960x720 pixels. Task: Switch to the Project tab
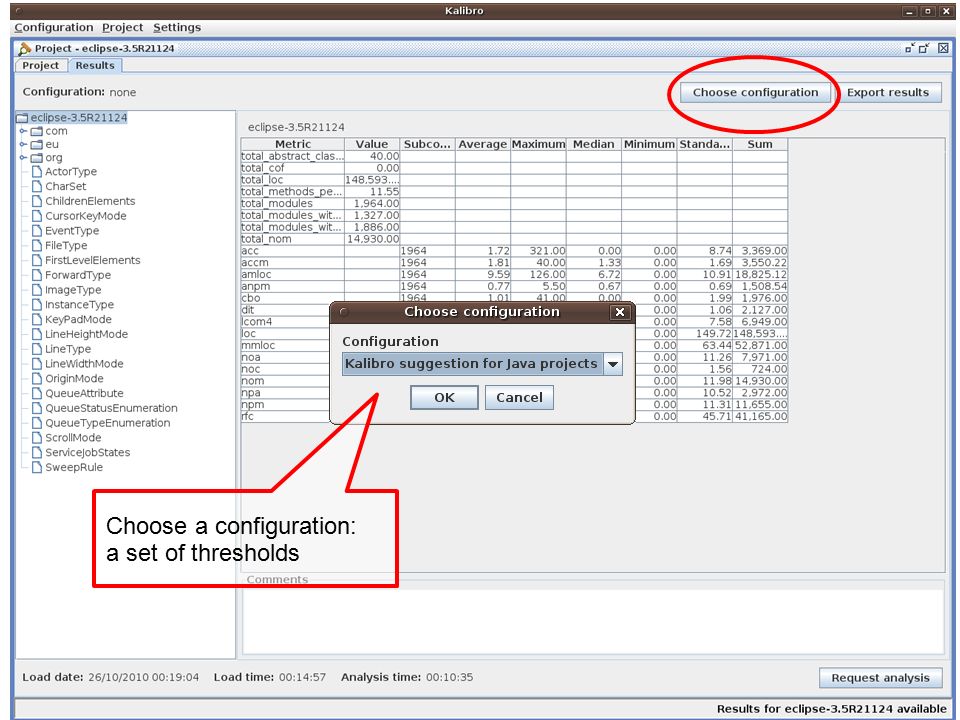click(40, 66)
